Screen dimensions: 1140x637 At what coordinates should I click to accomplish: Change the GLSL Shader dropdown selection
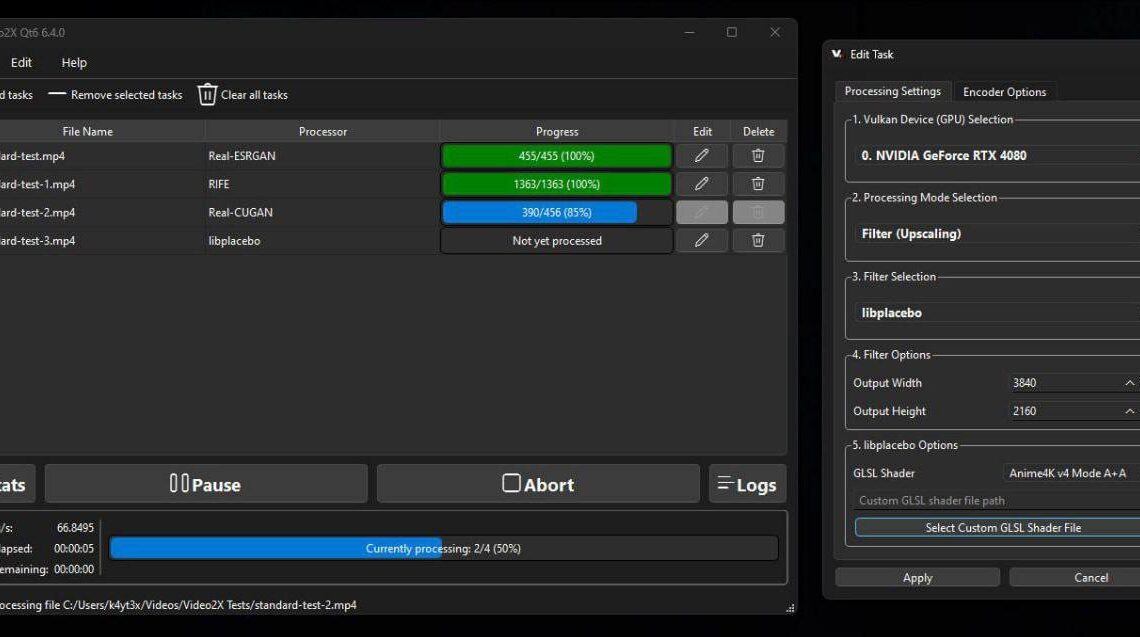pyautogui.click(x=1070, y=473)
